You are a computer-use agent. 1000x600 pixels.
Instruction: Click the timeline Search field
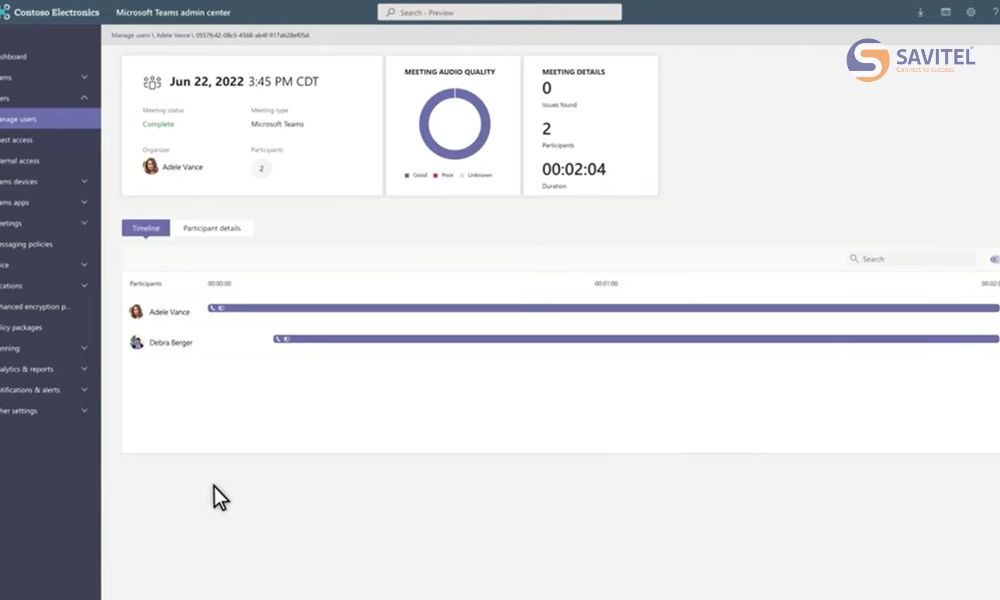point(912,259)
